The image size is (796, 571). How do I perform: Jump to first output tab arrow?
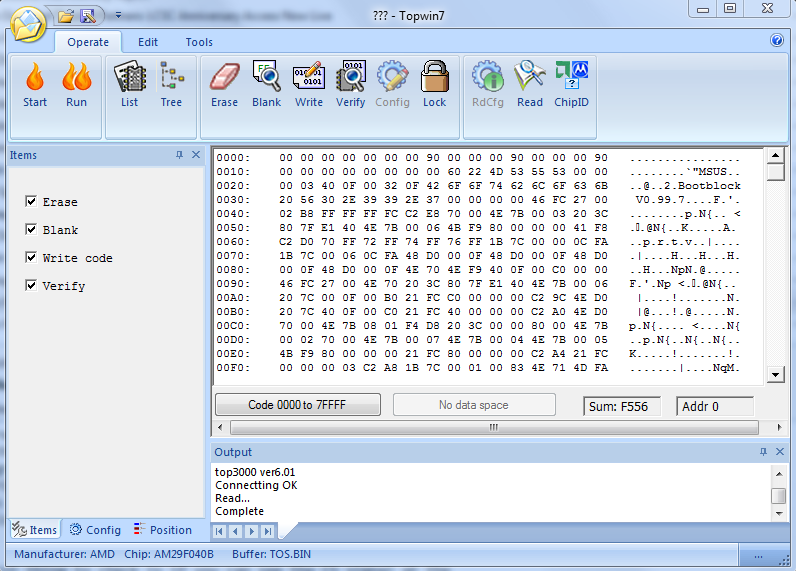219,531
